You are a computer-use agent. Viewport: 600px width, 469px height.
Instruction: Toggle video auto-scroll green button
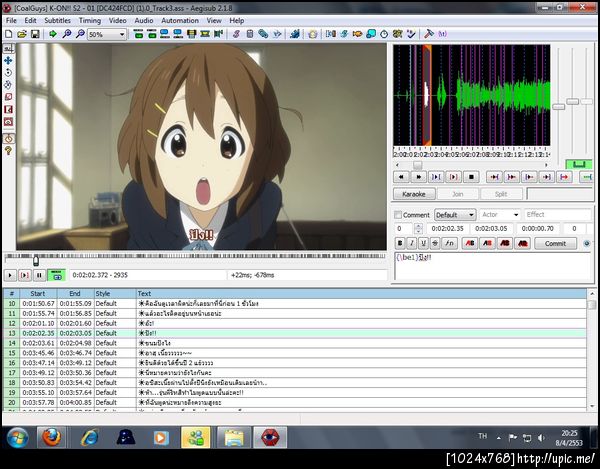56,275
